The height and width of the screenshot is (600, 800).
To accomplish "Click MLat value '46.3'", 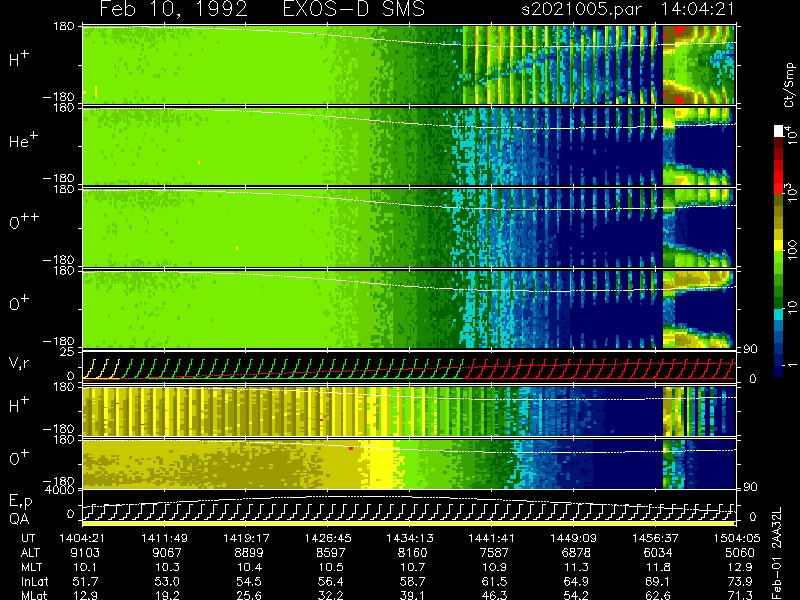I will tap(494, 595).
